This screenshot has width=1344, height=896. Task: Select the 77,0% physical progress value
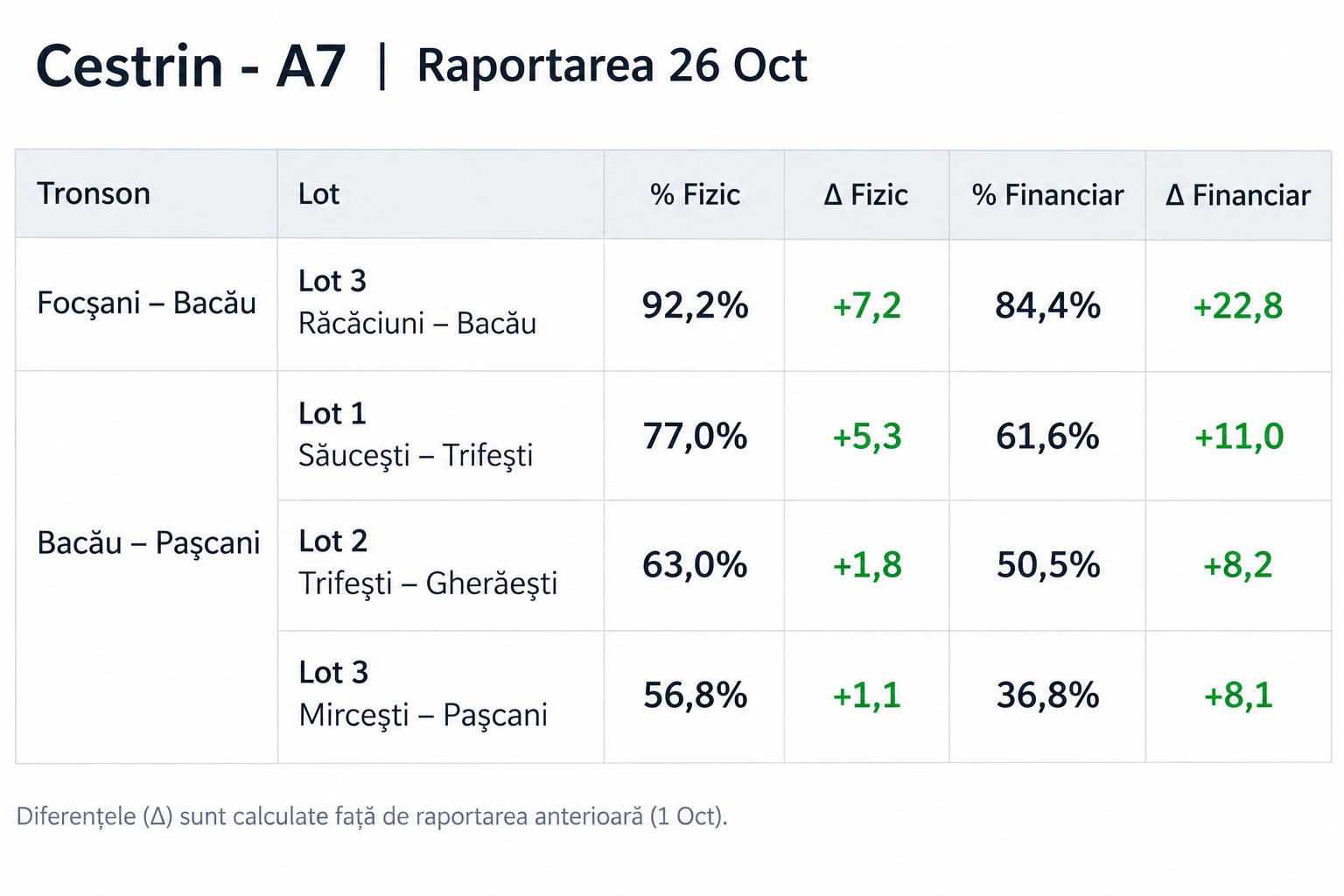(x=695, y=436)
